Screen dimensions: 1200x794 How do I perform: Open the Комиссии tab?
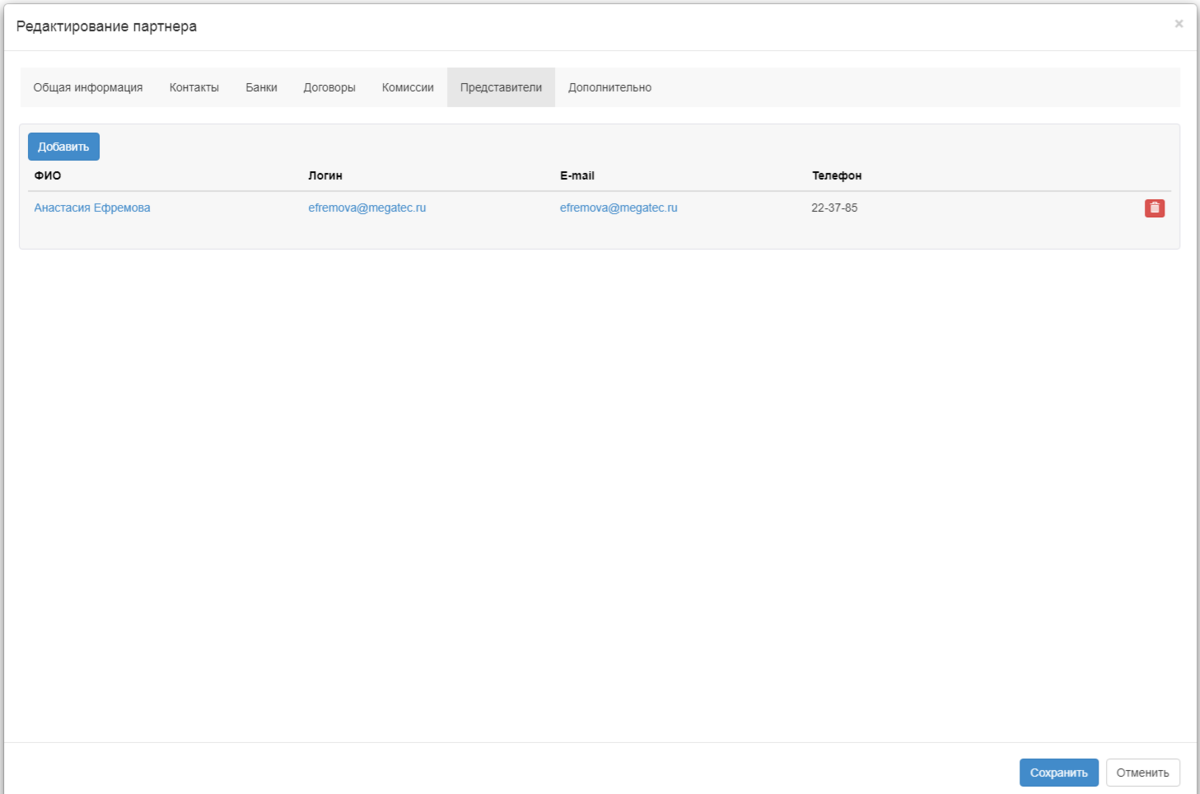coord(407,87)
